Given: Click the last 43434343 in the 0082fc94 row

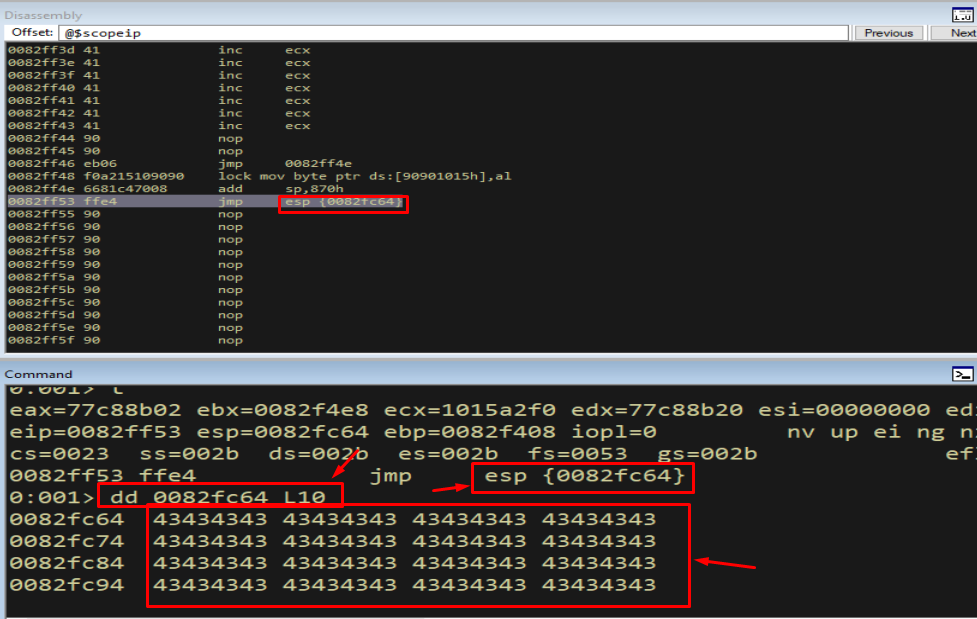Looking at the screenshot, I should click(599, 585).
